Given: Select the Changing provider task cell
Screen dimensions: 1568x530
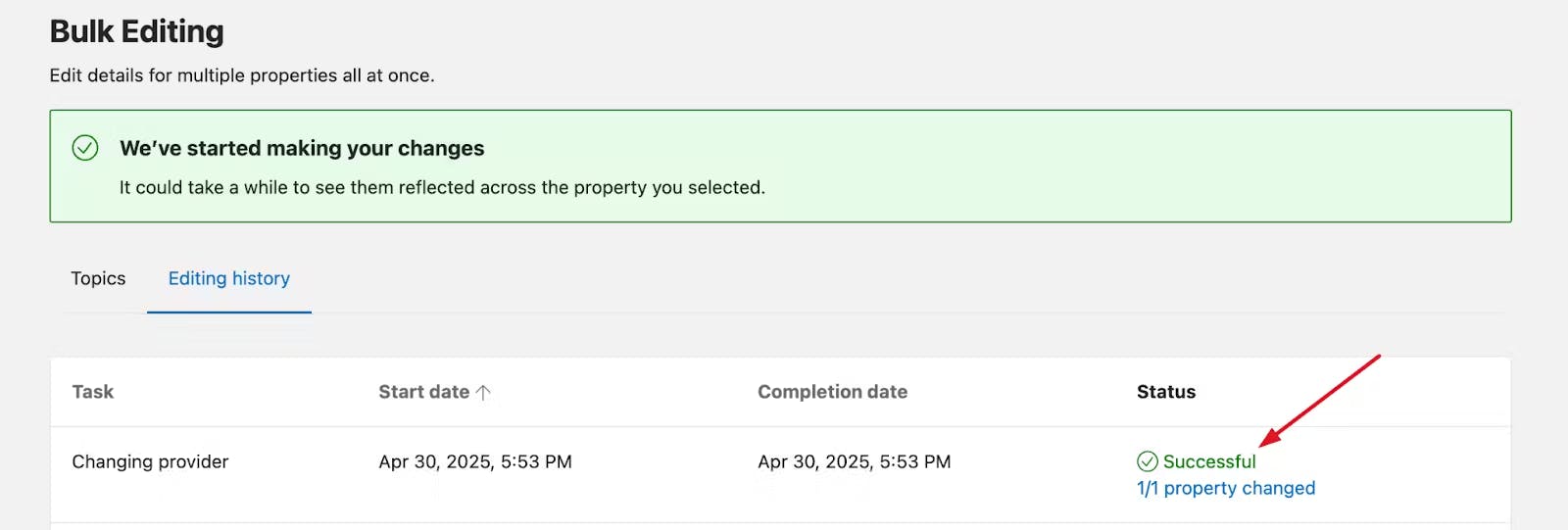Looking at the screenshot, I should [150, 461].
